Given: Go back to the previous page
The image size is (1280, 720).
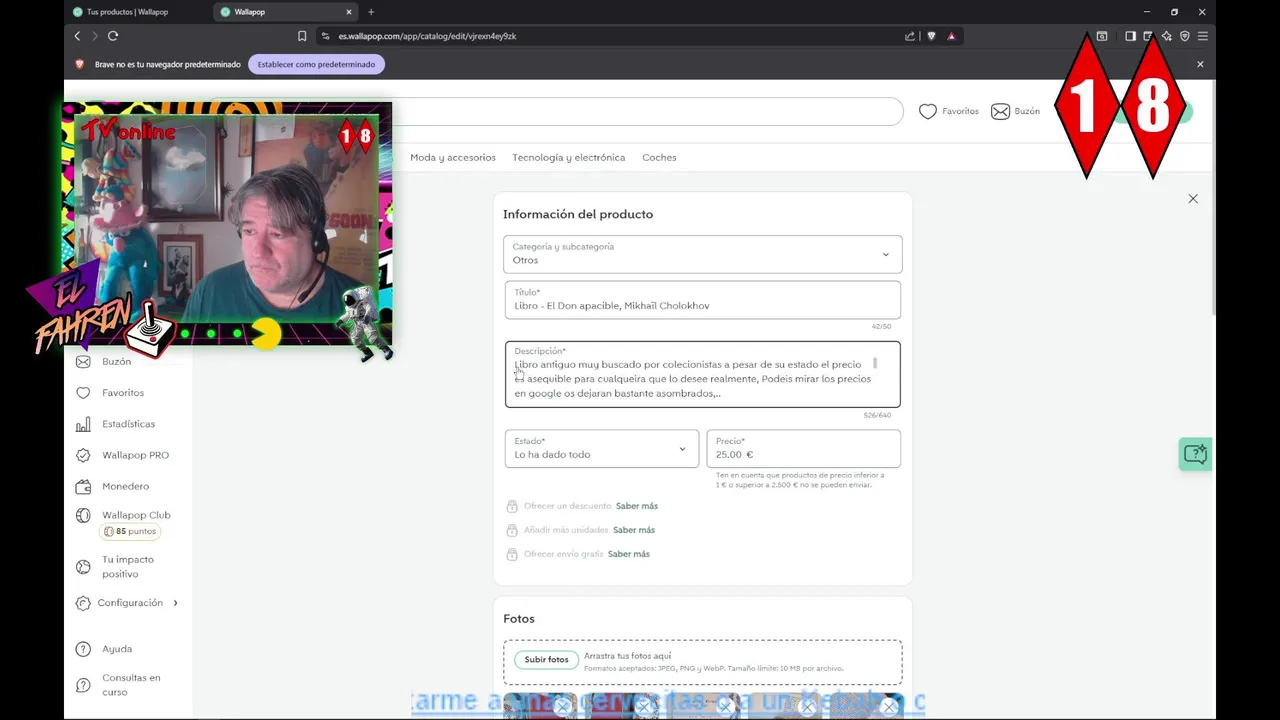Looking at the screenshot, I should [77, 36].
